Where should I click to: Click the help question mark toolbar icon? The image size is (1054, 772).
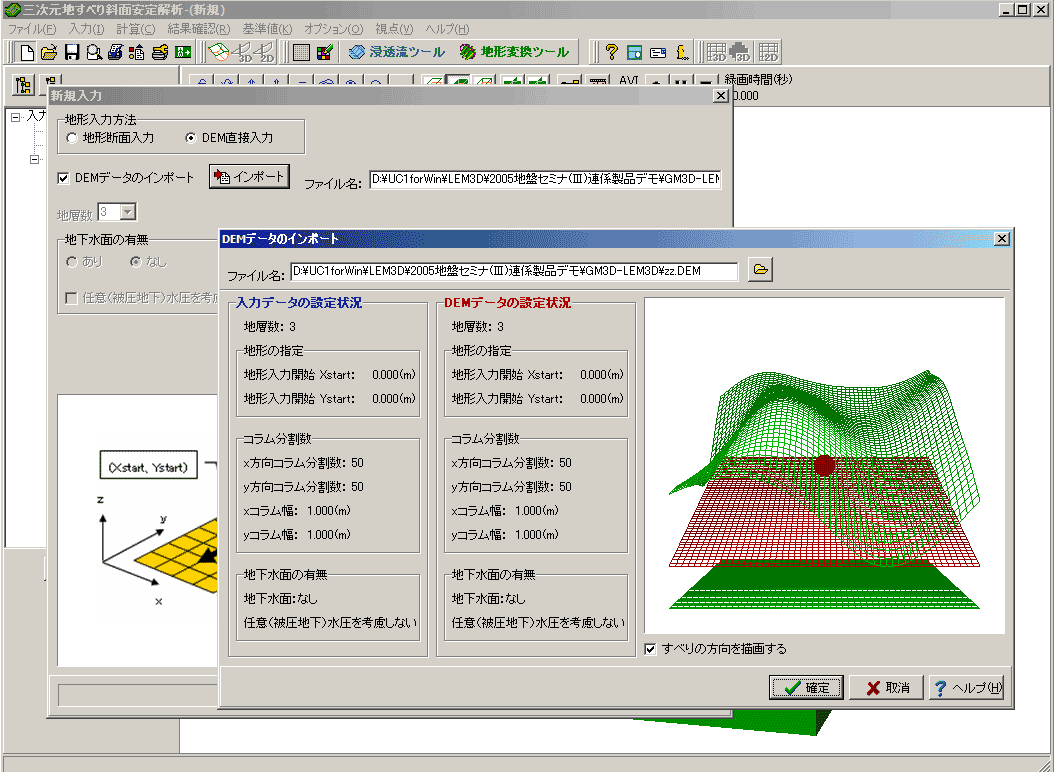pyautogui.click(x=611, y=52)
